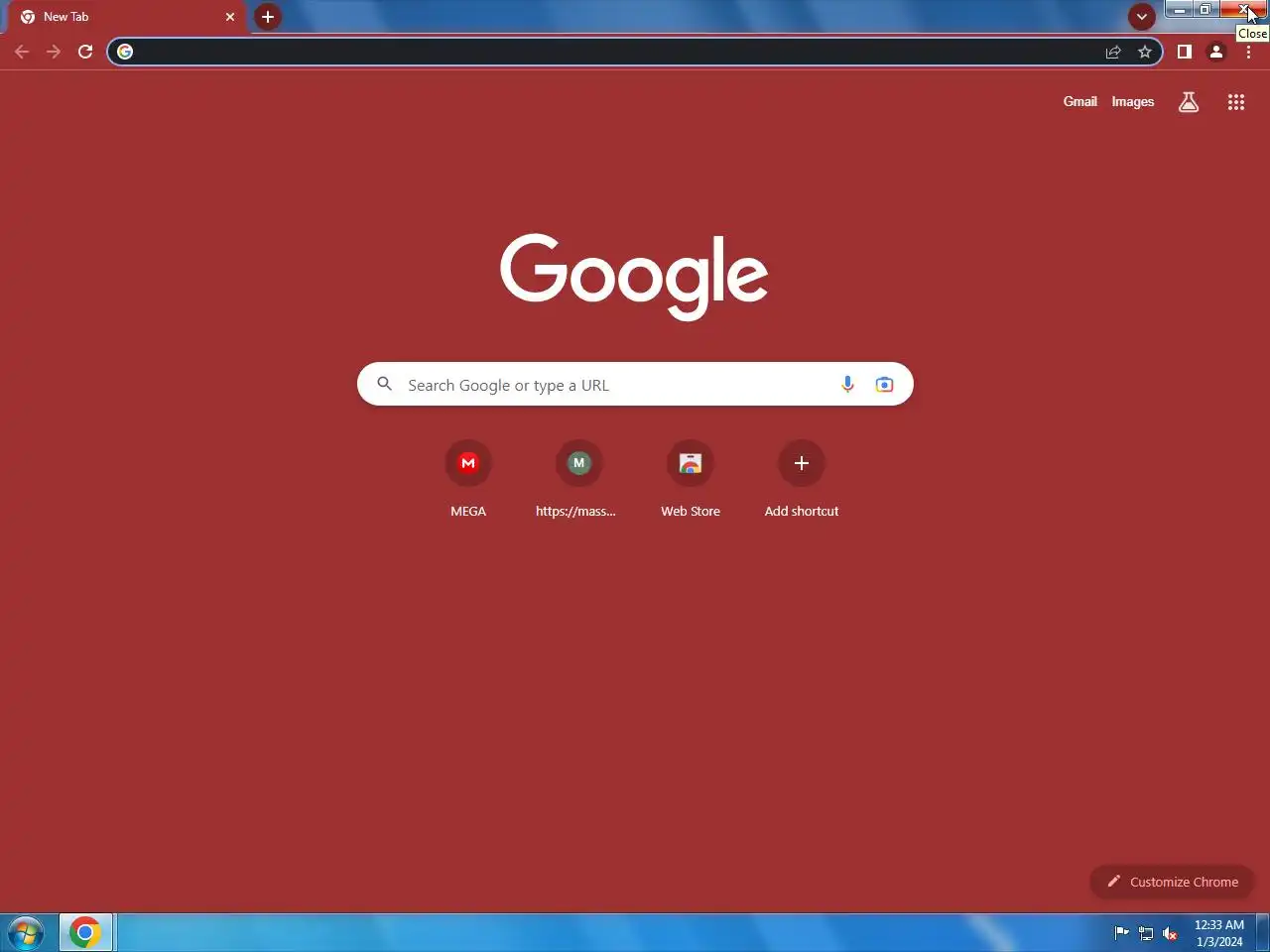
Task: Open network icon in system tray
Action: (x=1146, y=933)
